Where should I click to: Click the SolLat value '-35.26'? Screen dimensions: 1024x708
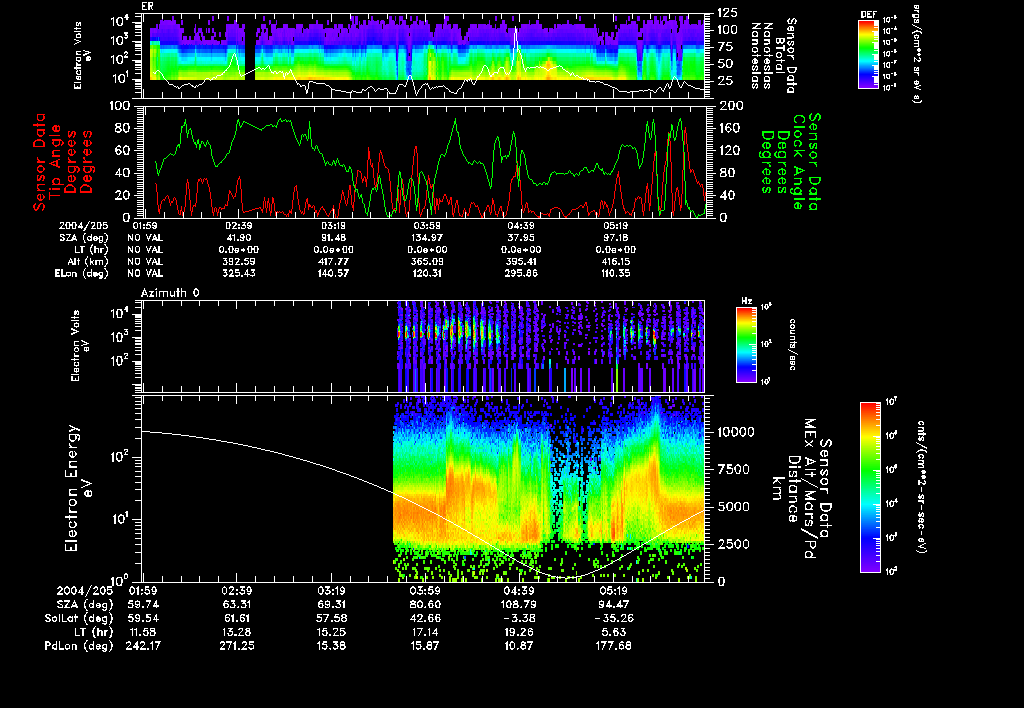click(613, 619)
